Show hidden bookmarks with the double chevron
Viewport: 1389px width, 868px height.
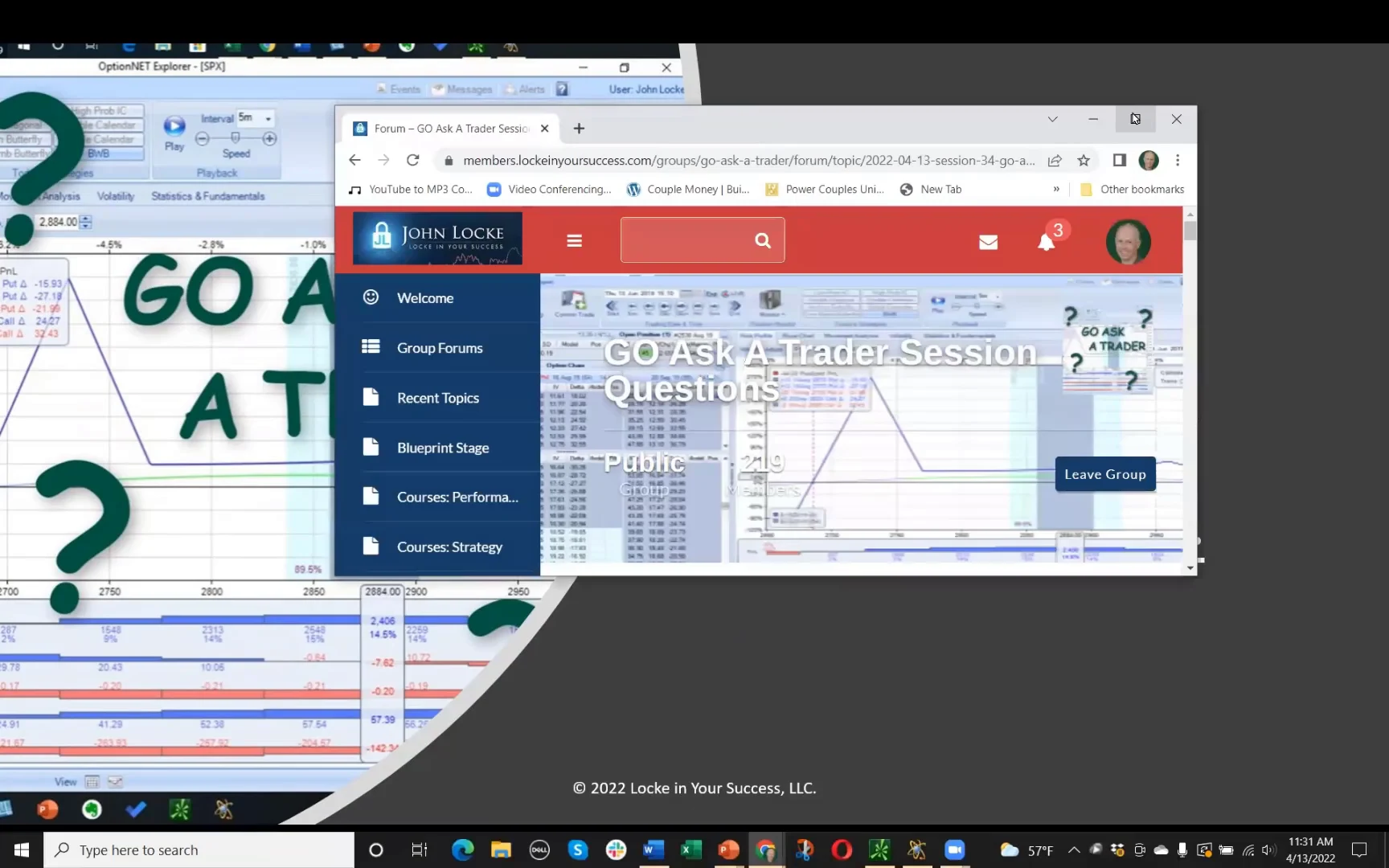point(1056,189)
